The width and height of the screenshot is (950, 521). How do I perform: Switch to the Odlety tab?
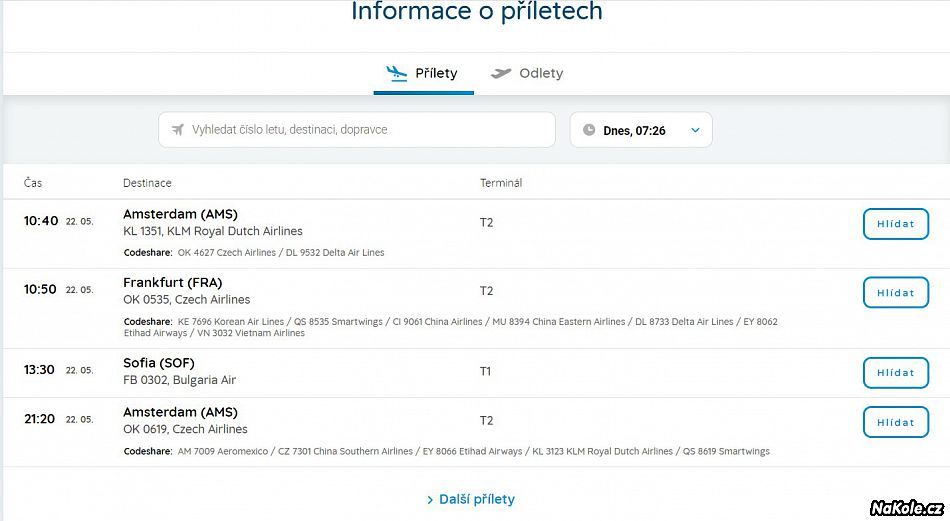click(527, 74)
